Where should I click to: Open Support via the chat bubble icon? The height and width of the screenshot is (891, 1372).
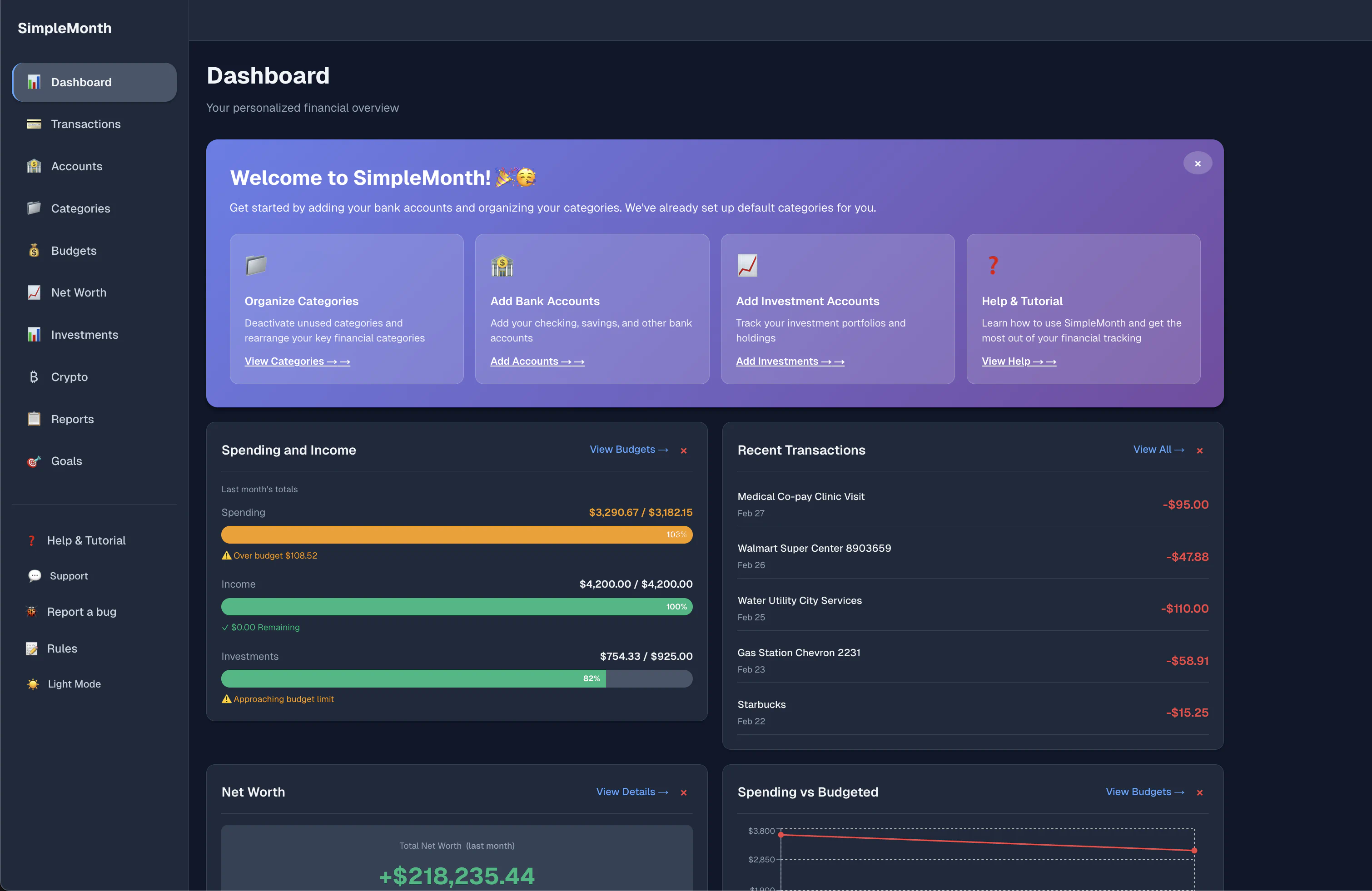coord(34,575)
